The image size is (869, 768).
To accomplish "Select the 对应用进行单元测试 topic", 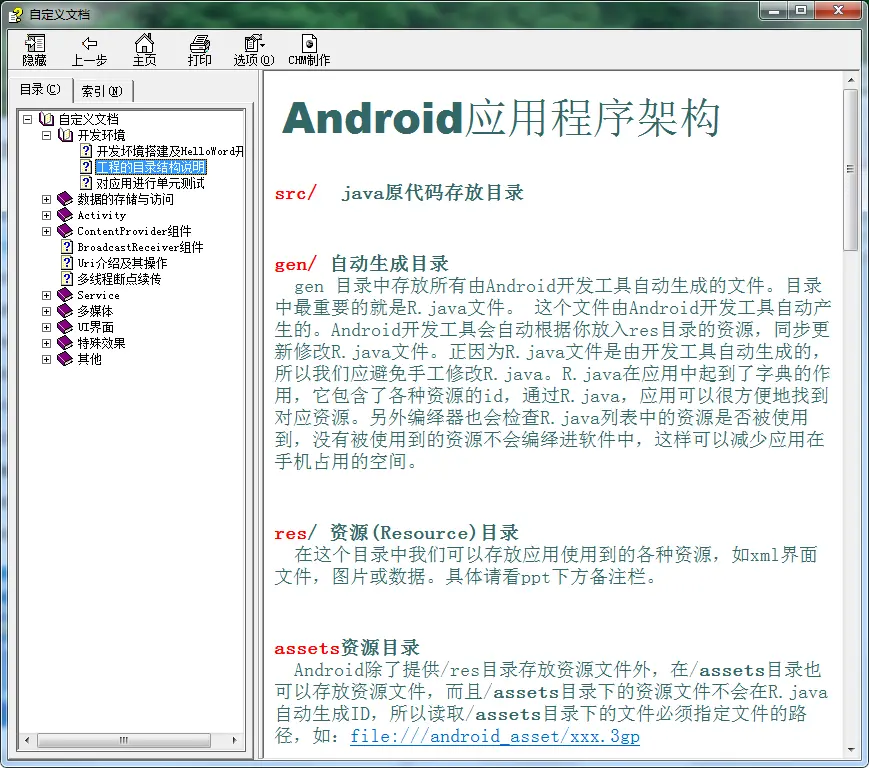I will [150, 183].
